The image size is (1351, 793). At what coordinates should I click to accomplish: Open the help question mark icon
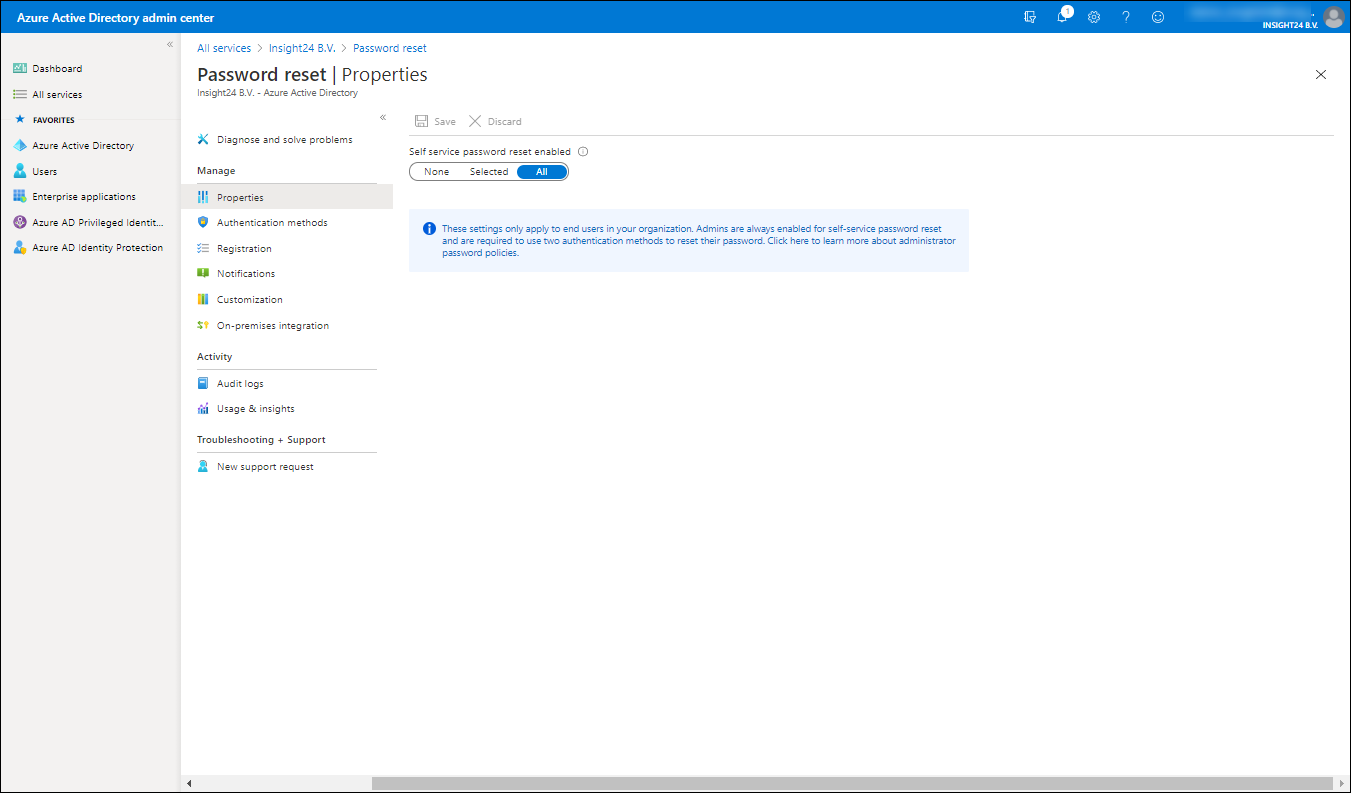(1126, 17)
